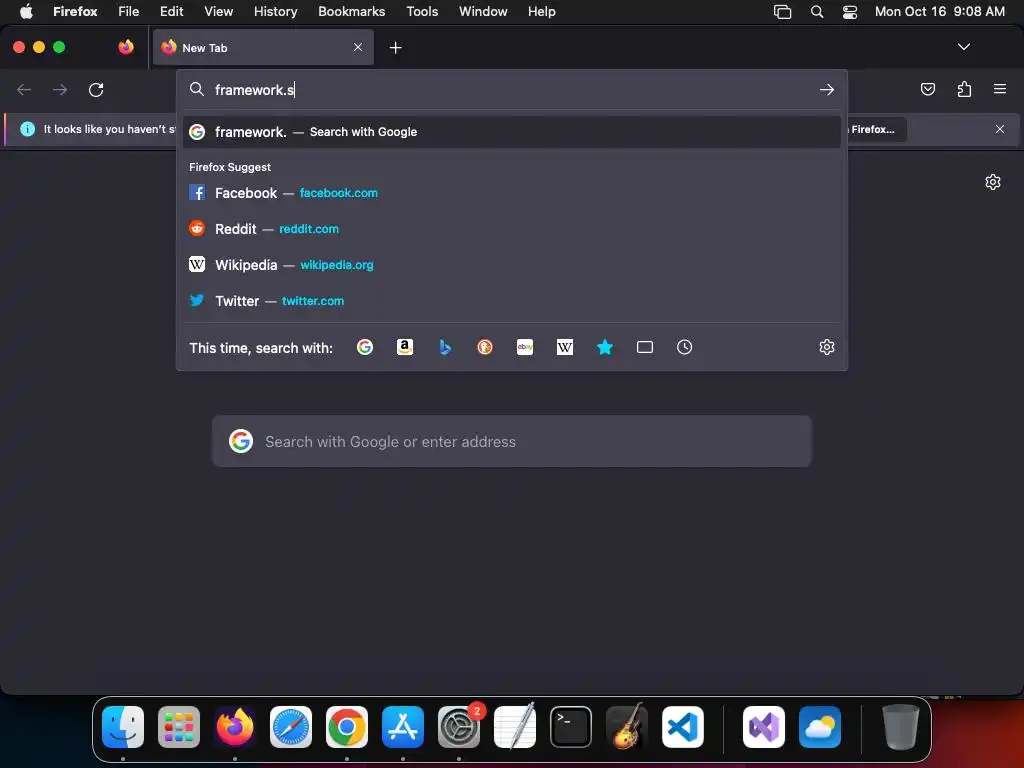Open Stage Manager icon in menu bar
Viewport: 1024px width, 768px height.
click(782, 11)
